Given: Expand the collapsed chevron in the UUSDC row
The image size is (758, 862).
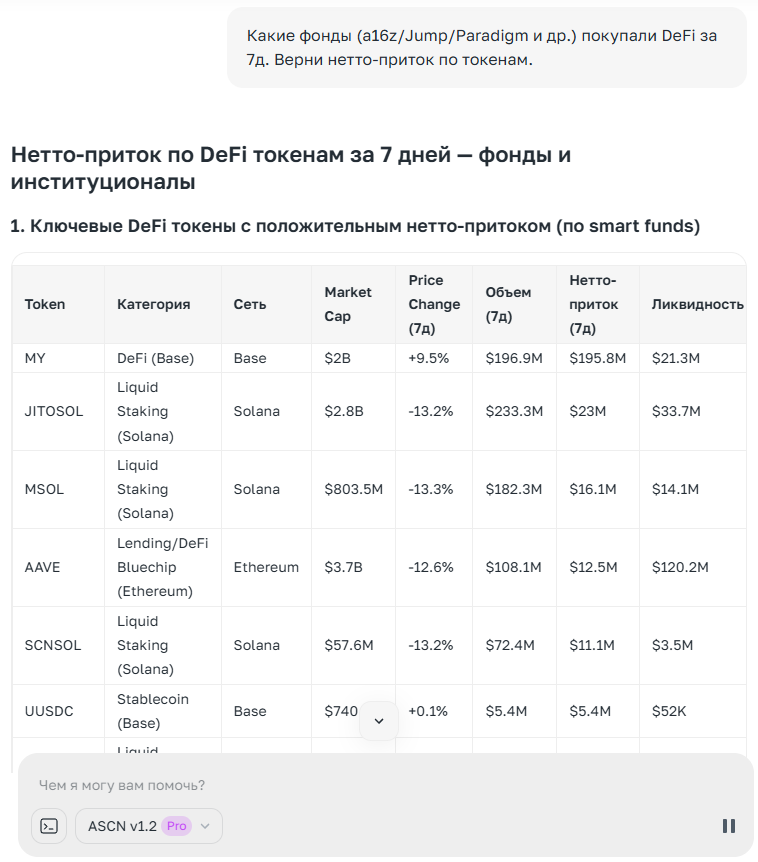Looking at the screenshot, I should click(379, 719).
